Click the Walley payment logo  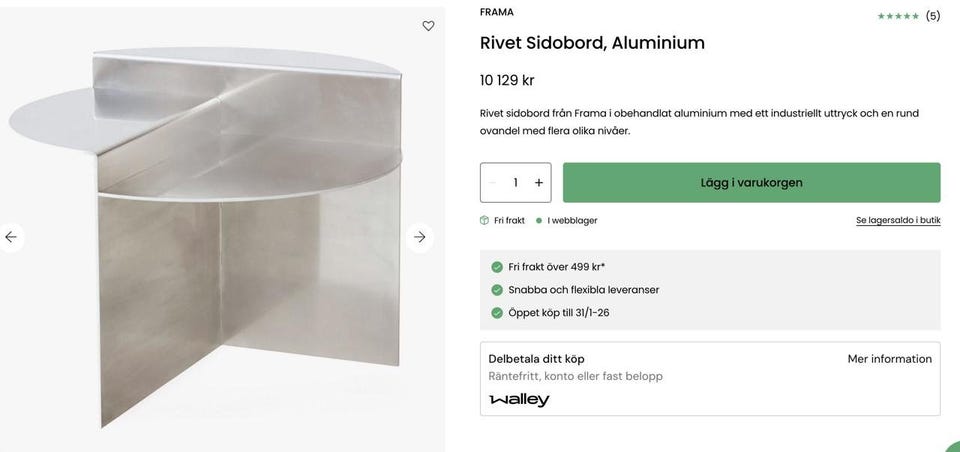click(519, 400)
